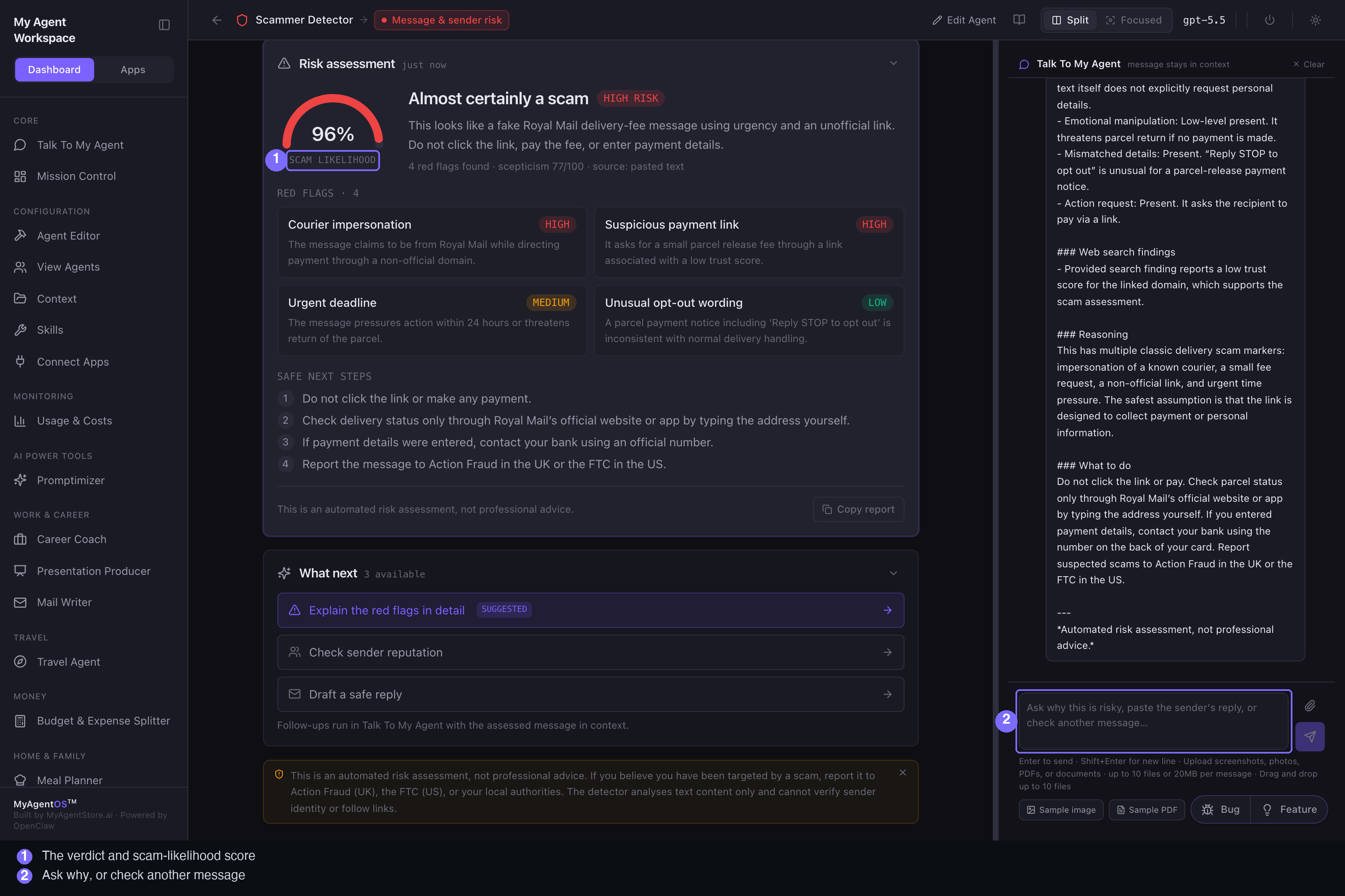Image resolution: width=1345 pixels, height=896 pixels.
Task: Click the Bug report button
Action: (x=1221, y=810)
